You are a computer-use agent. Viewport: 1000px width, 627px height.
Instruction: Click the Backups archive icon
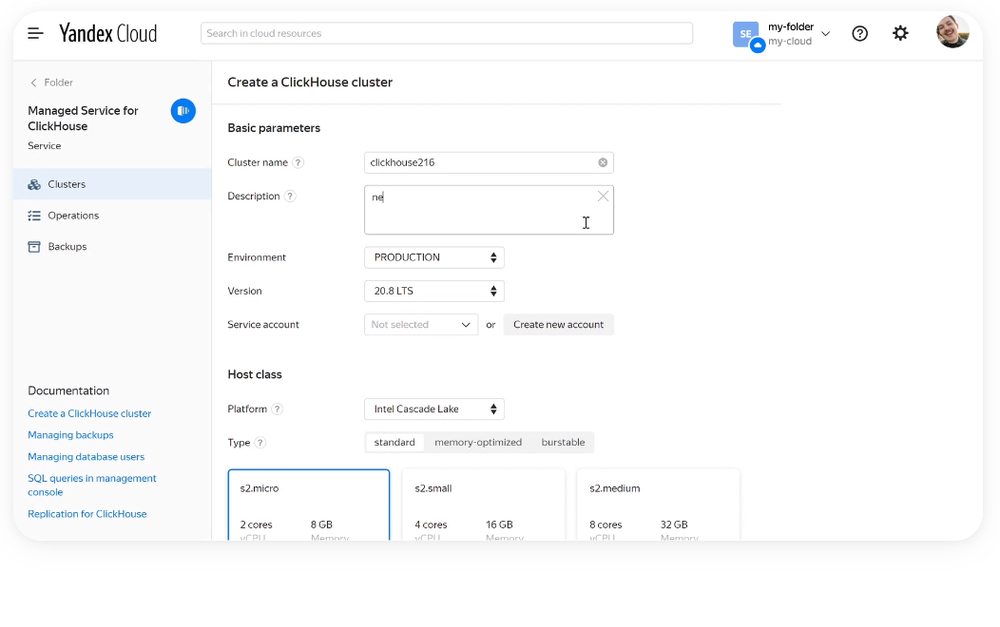pos(34,247)
